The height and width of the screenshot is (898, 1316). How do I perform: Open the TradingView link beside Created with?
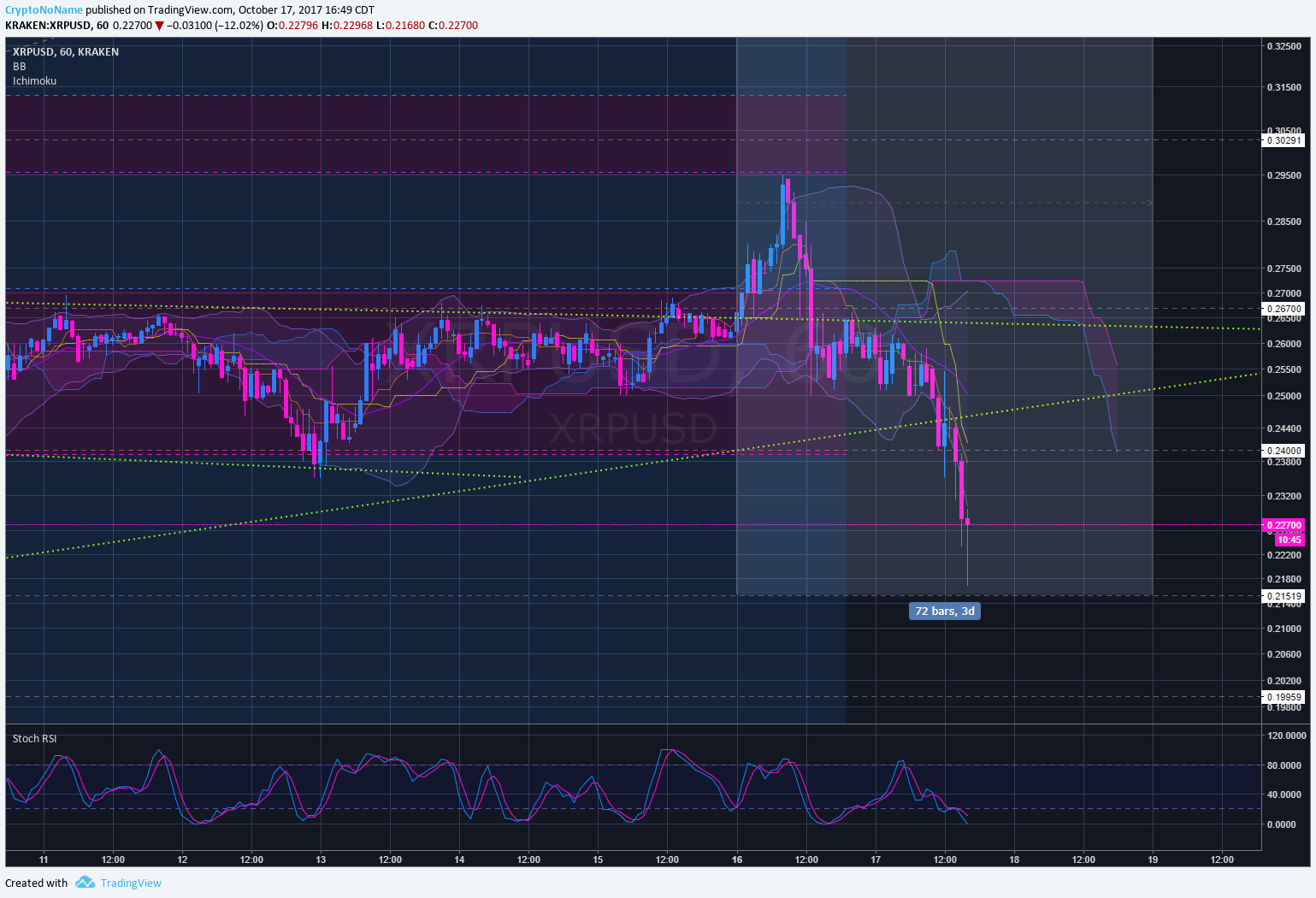coord(131,883)
